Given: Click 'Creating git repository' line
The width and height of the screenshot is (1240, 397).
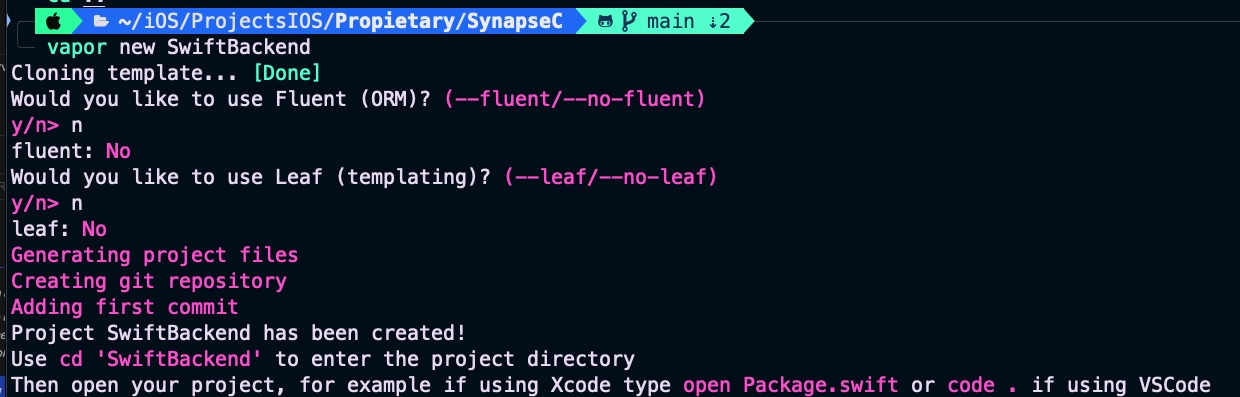Looking at the screenshot, I should tap(149, 281).
